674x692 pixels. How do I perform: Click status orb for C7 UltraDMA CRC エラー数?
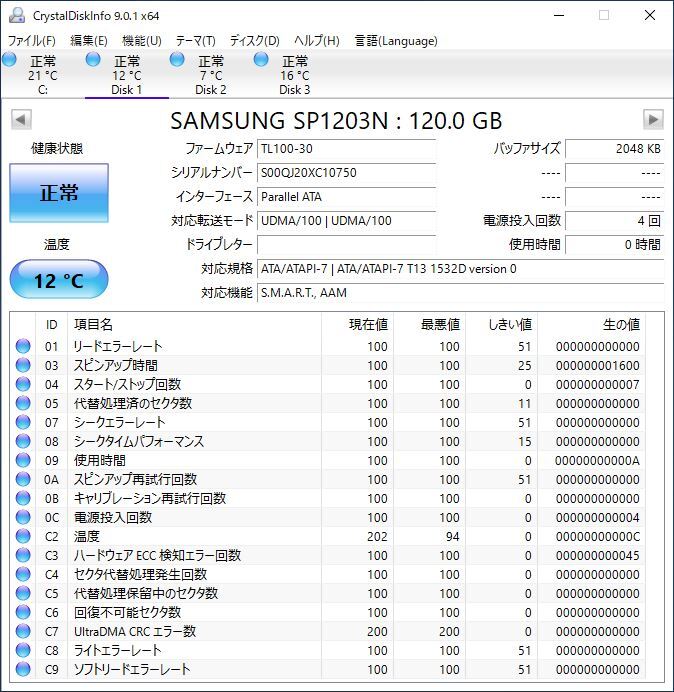tap(23, 631)
